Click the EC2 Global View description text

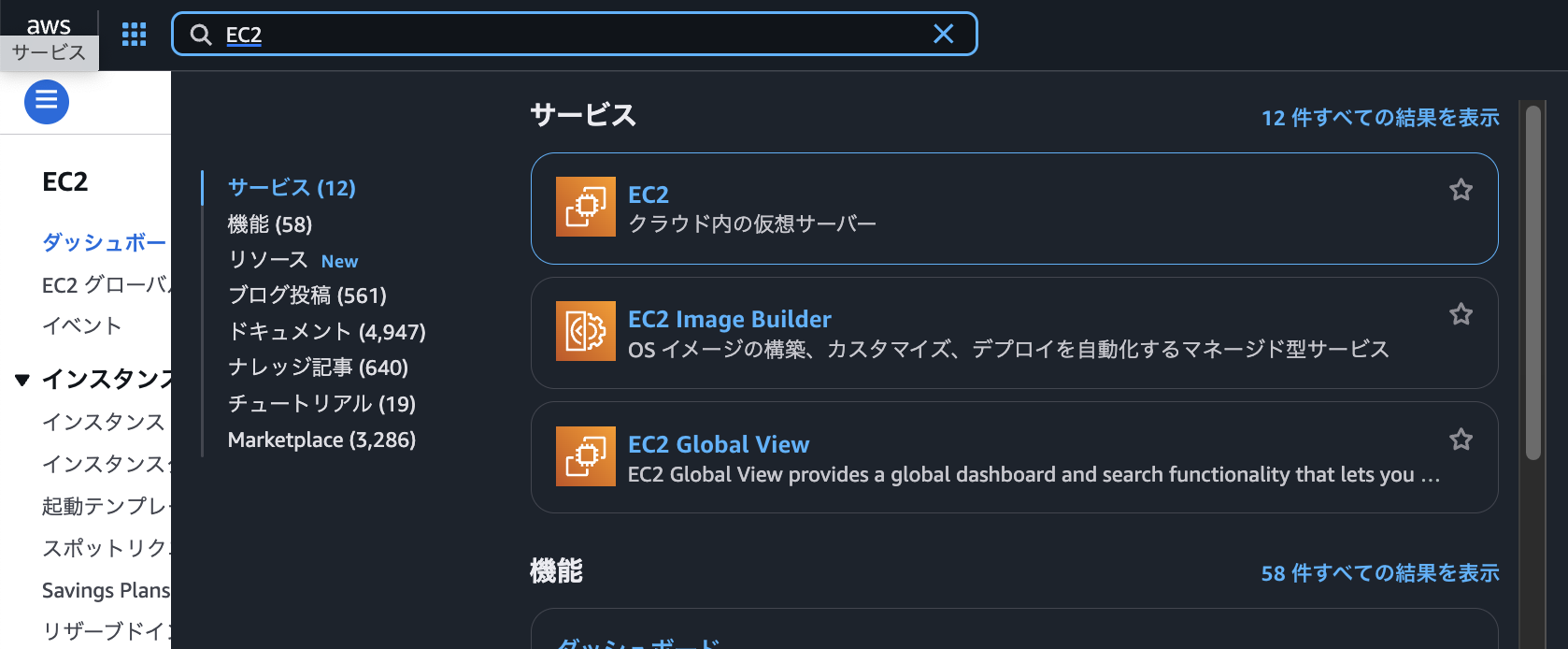(x=1033, y=474)
